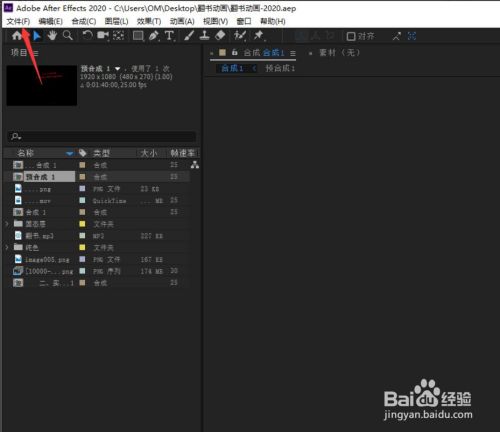Switch to the 合成 合成1 viewer tab
This screenshot has height=432, width=500.
(x=264, y=53)
